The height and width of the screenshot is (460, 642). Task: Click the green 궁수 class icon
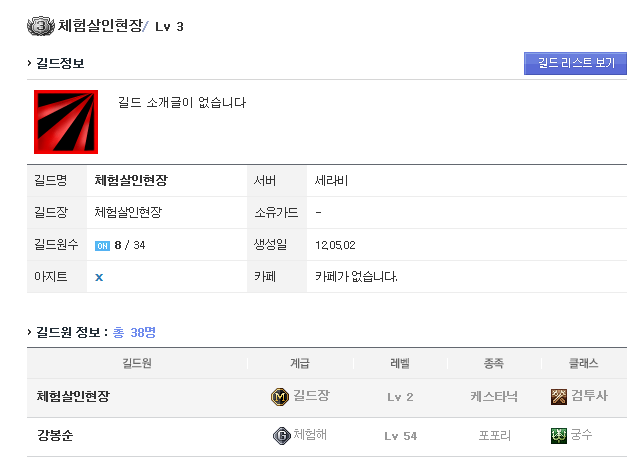pos(559,435)
